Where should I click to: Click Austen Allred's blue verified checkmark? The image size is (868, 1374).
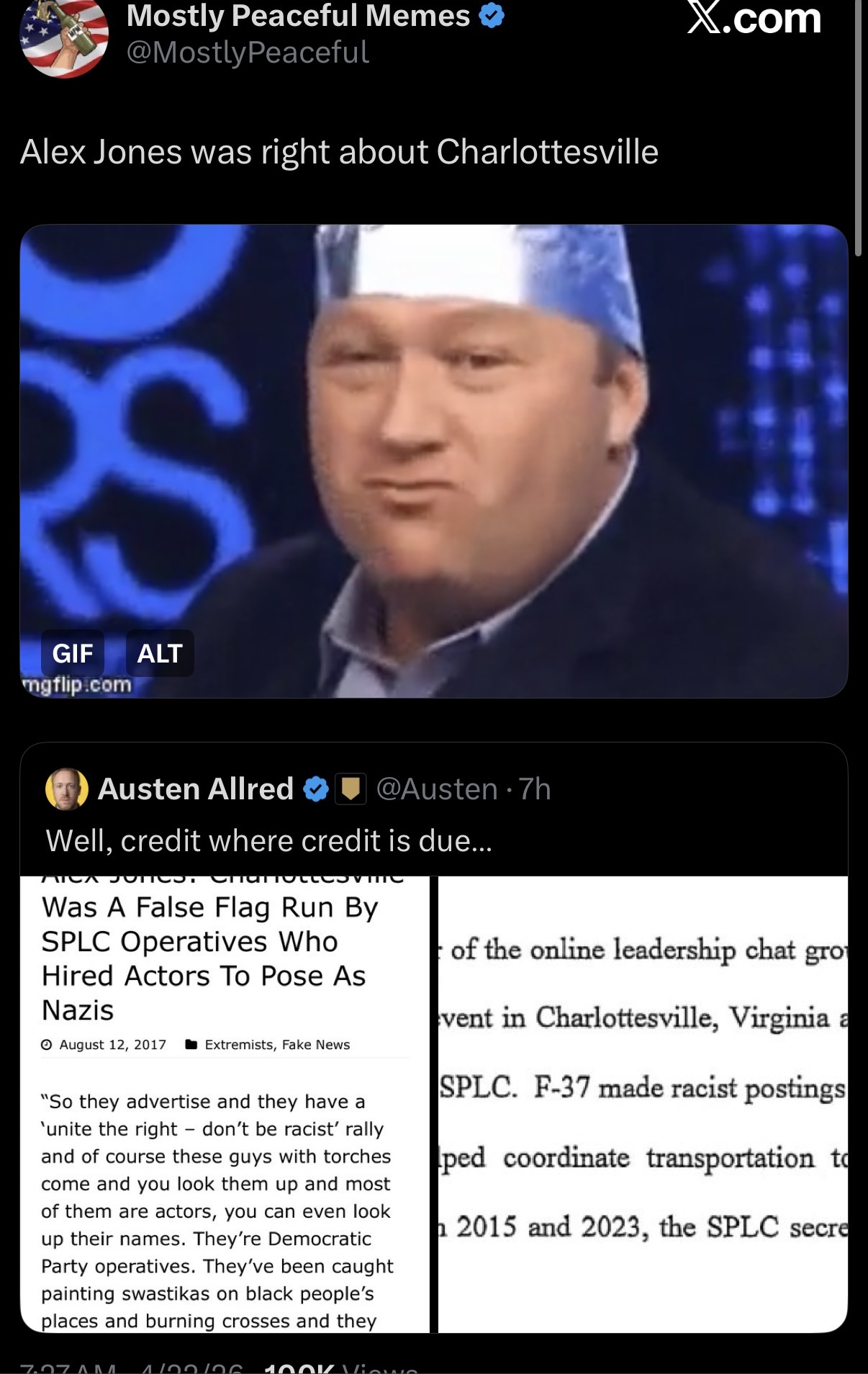pos(315,789)
